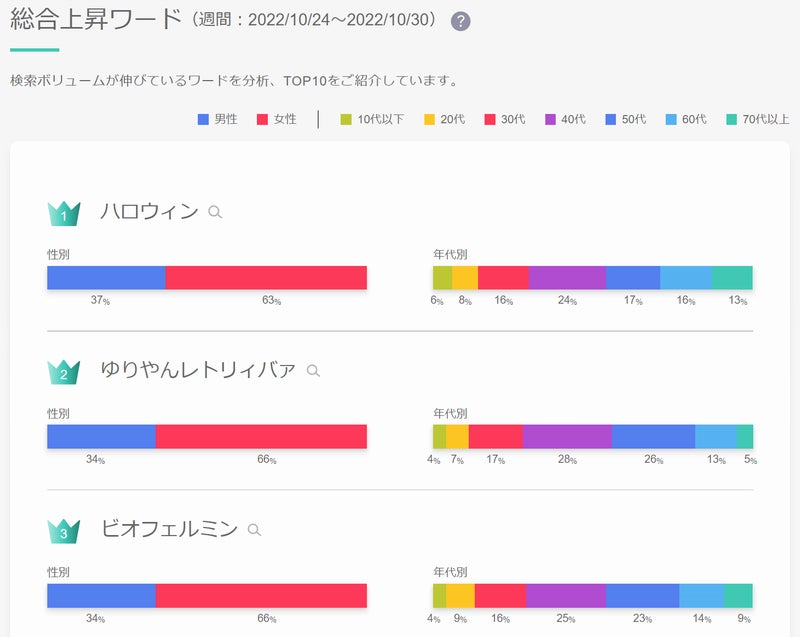The height and width of the screenshot is (637, 800).
Task: Click the 66% female bar for ビオフェルミン
Action: pos(261,596)
